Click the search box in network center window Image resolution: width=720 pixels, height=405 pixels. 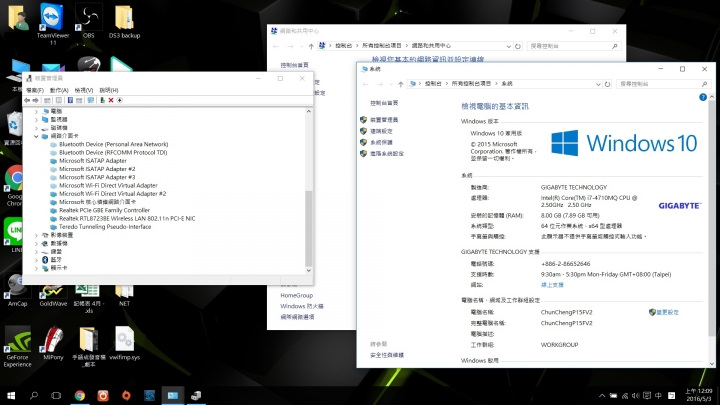(574, 46)
